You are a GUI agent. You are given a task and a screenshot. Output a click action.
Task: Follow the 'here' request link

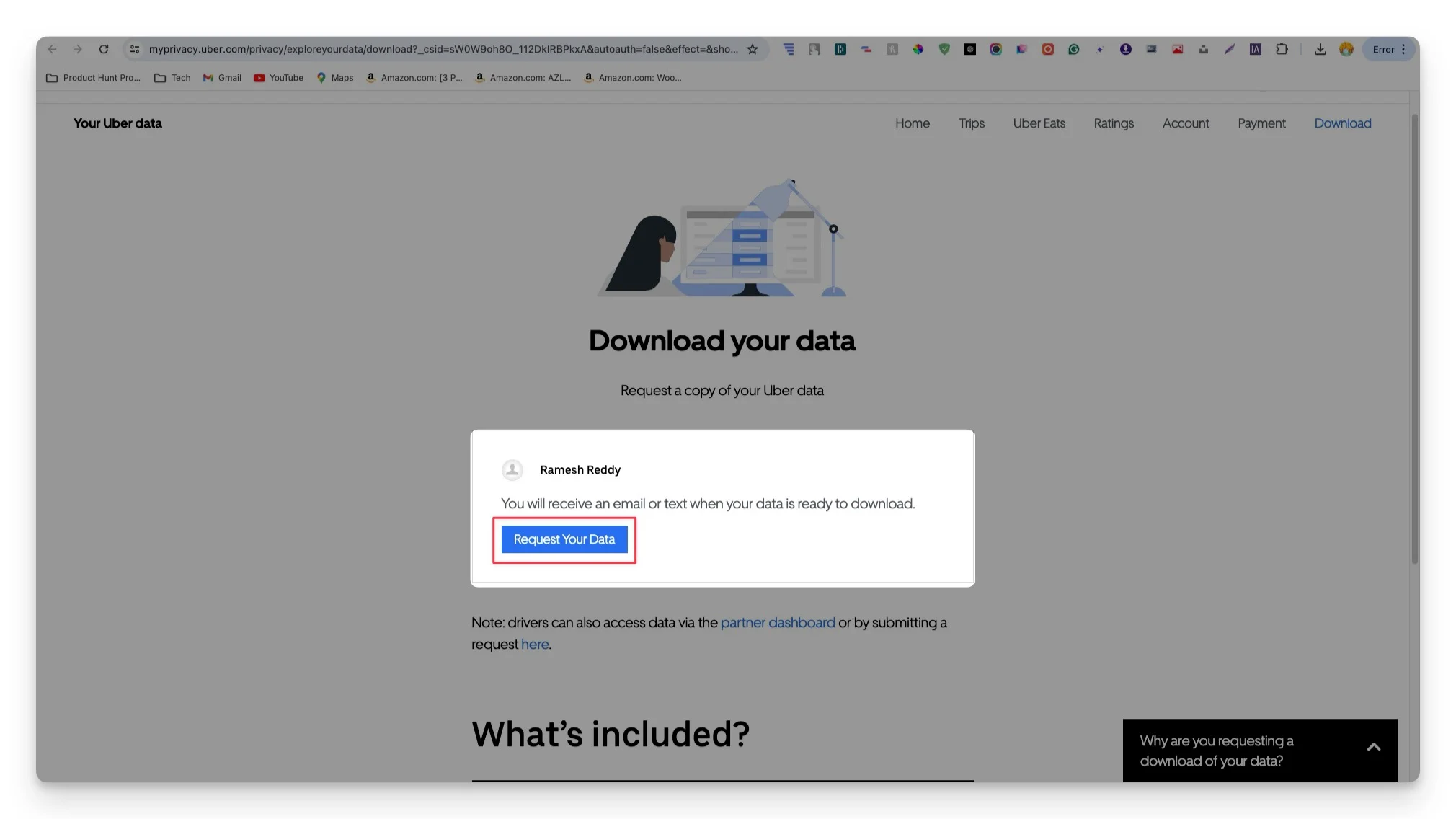click(x=535, y=644)
